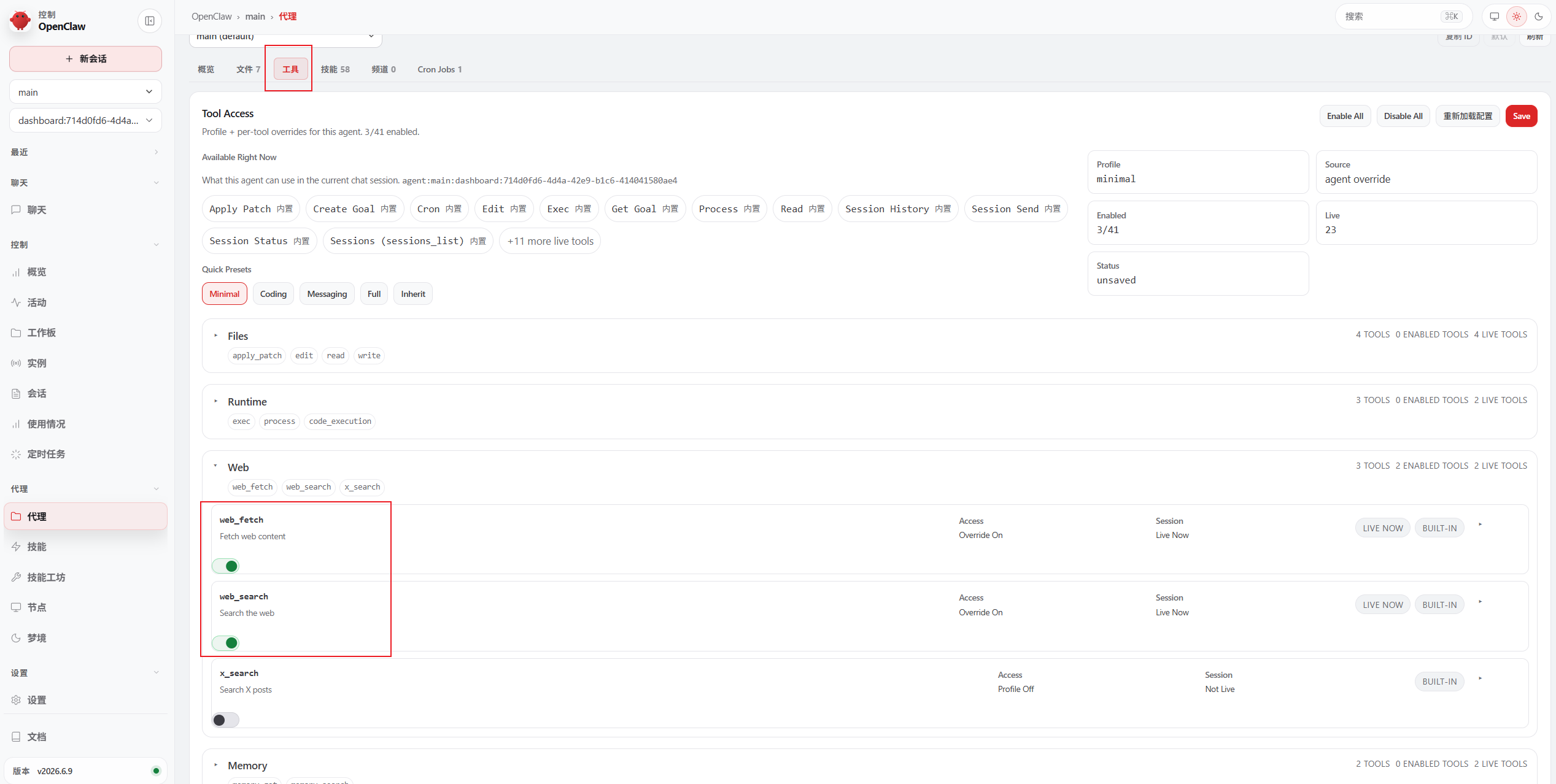Open 节点 nodes in sidebar
1556x784 pixels.
point(85,607)
